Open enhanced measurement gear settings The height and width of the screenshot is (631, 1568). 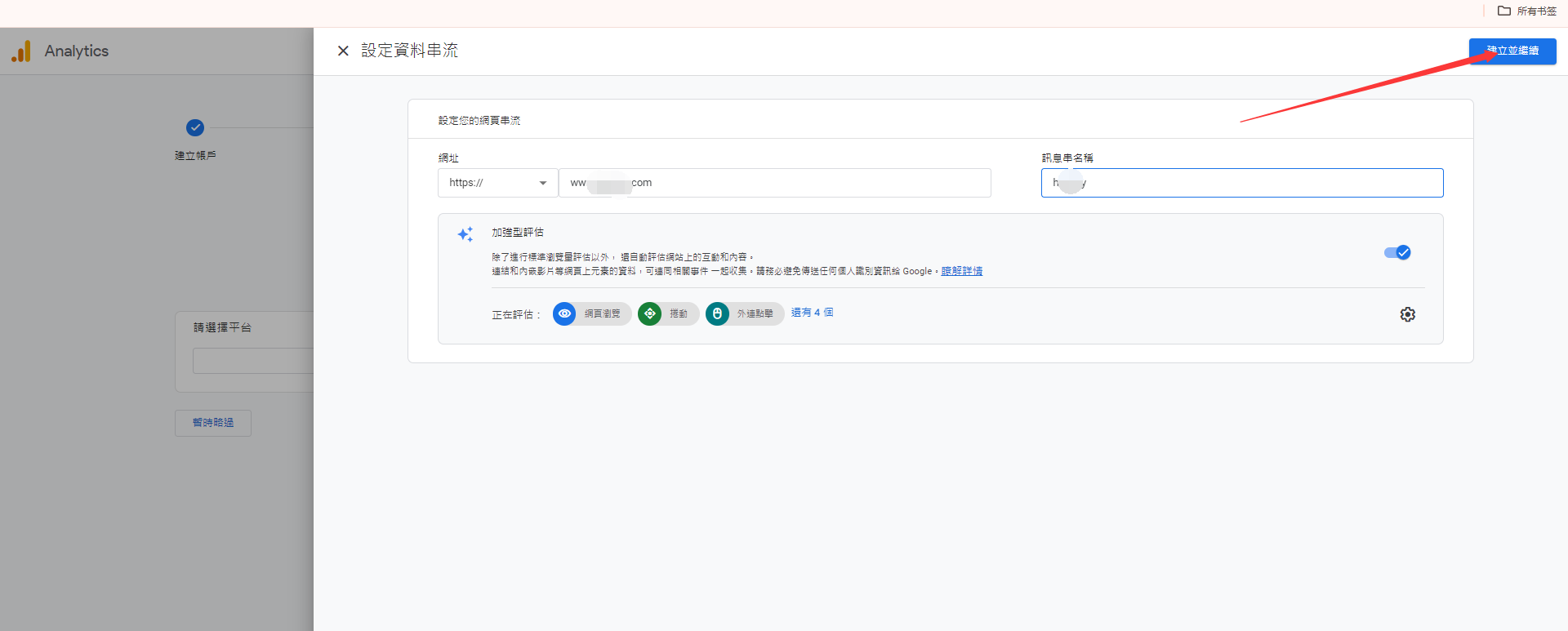[x=1407, y=314]
